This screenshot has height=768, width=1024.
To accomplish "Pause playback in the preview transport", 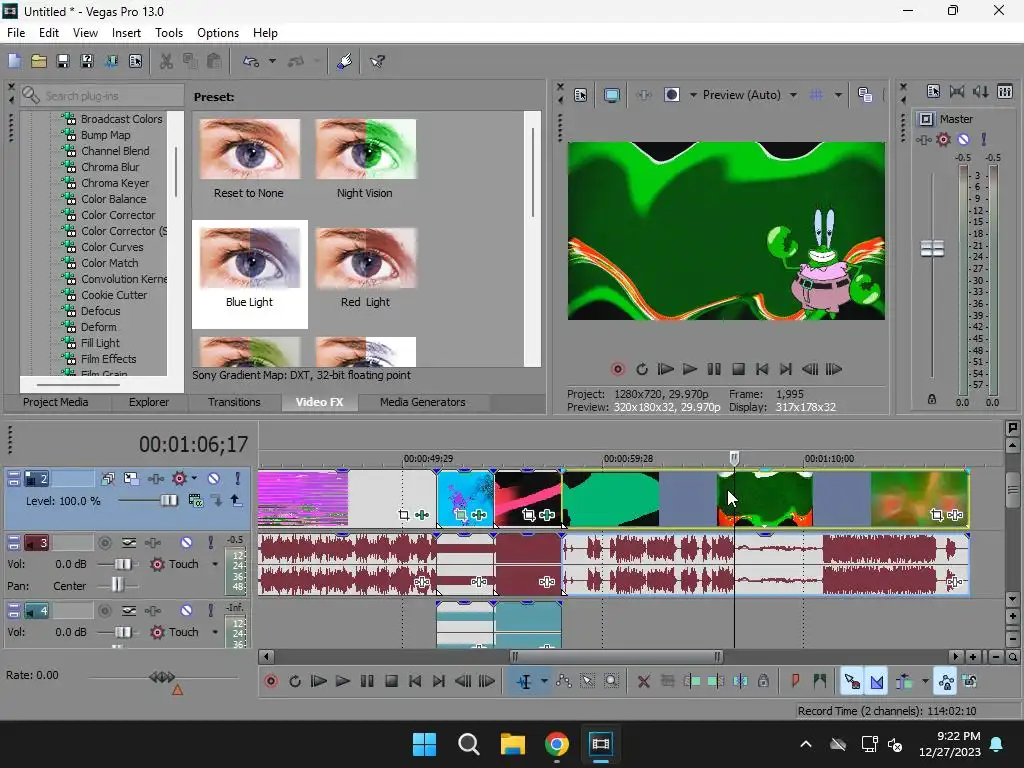I will [x=714, y=370].
